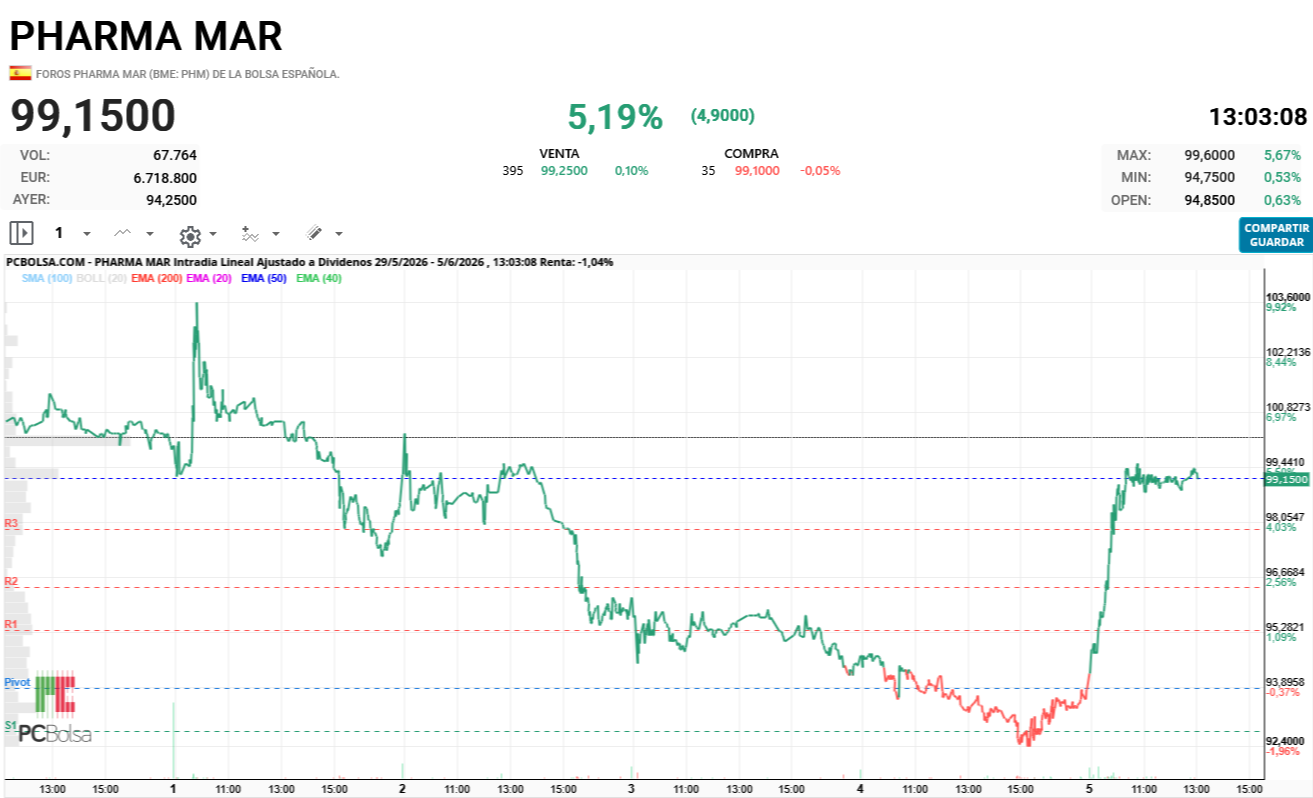Click the COMPARTIR GUARDAR button
The height and width of the screenshot is (798, 1313).
tap(1276, 235)
